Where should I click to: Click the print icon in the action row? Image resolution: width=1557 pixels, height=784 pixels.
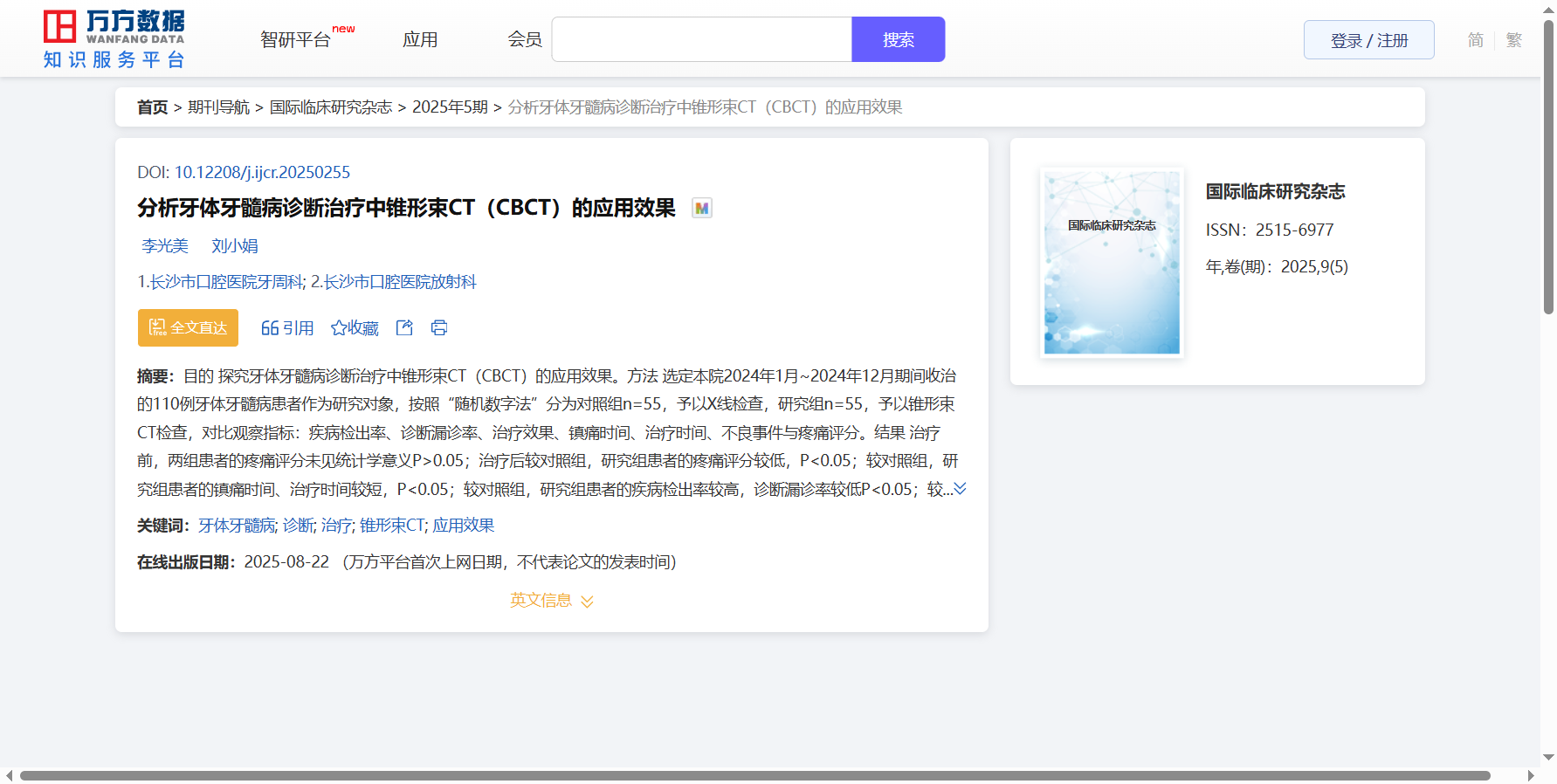pos(439,328)
